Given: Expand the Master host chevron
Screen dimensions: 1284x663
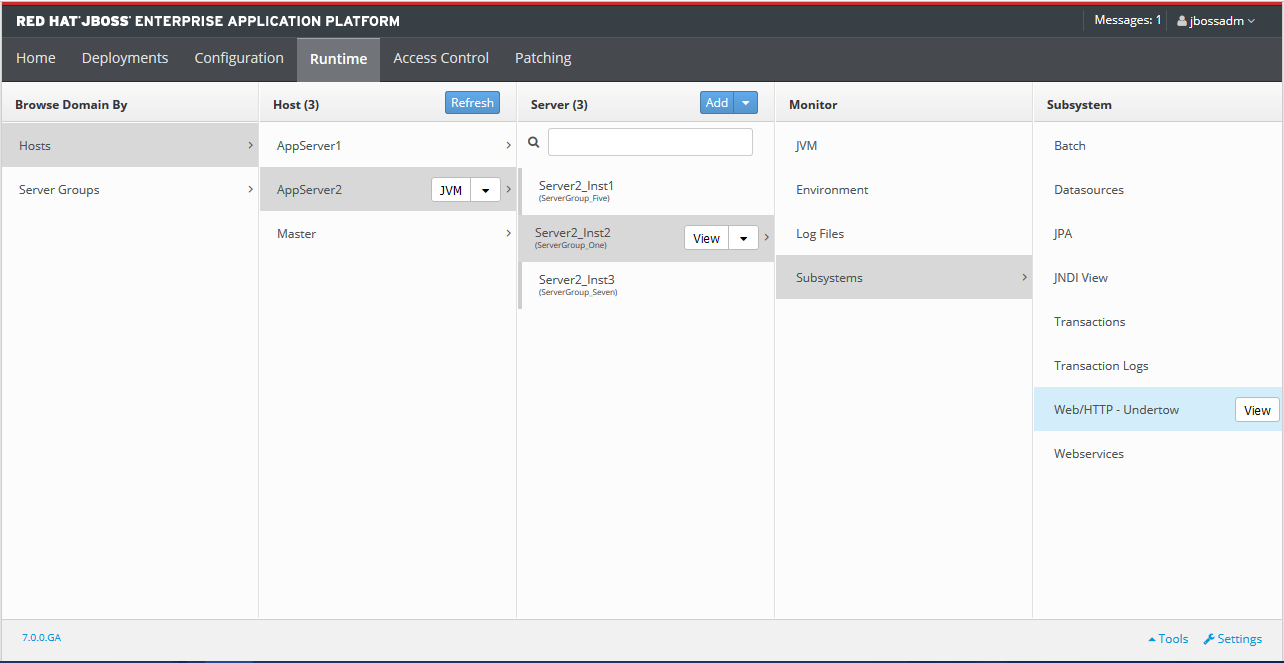Looking at the screenshot, I should tap(508, 234).
